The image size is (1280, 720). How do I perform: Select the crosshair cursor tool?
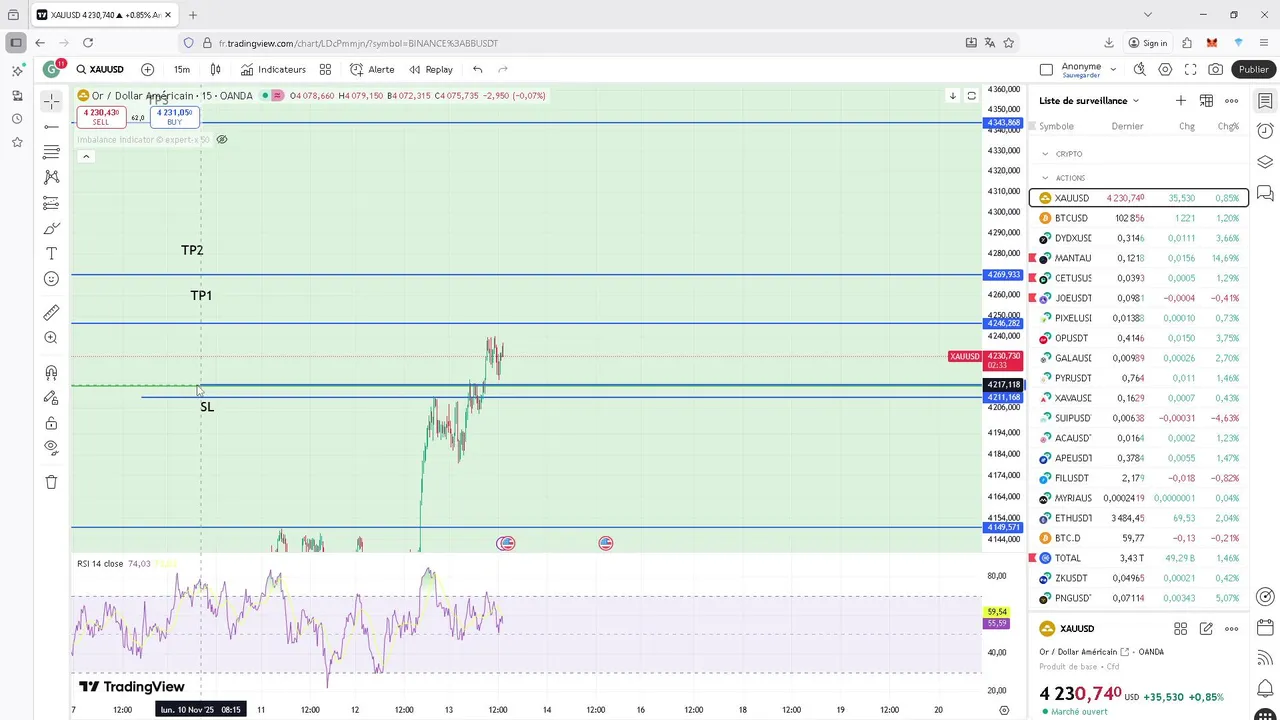click(51, 101)
